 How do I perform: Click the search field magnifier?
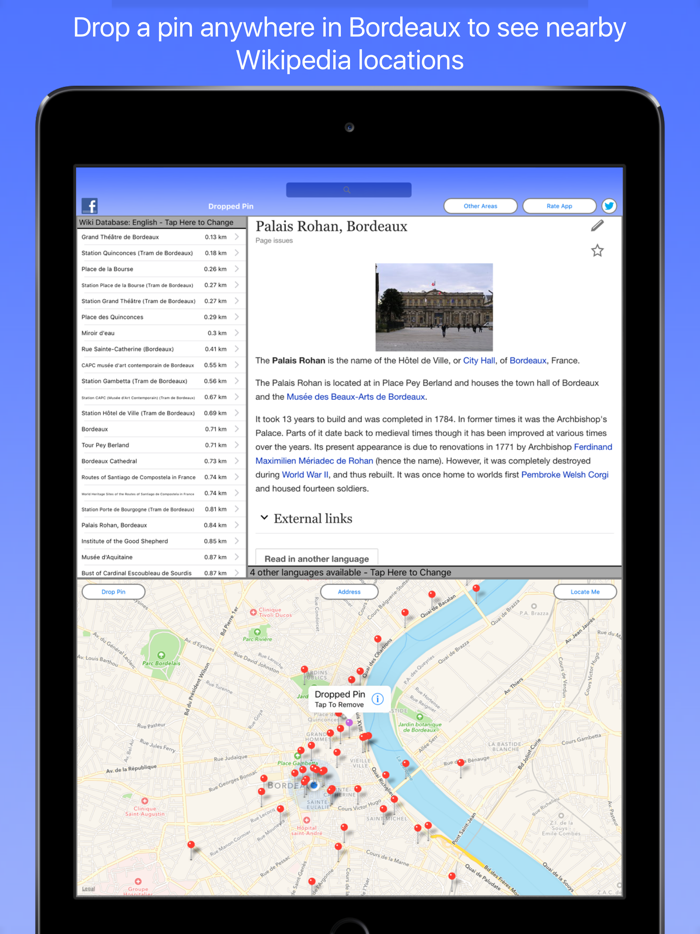(349, 190)
